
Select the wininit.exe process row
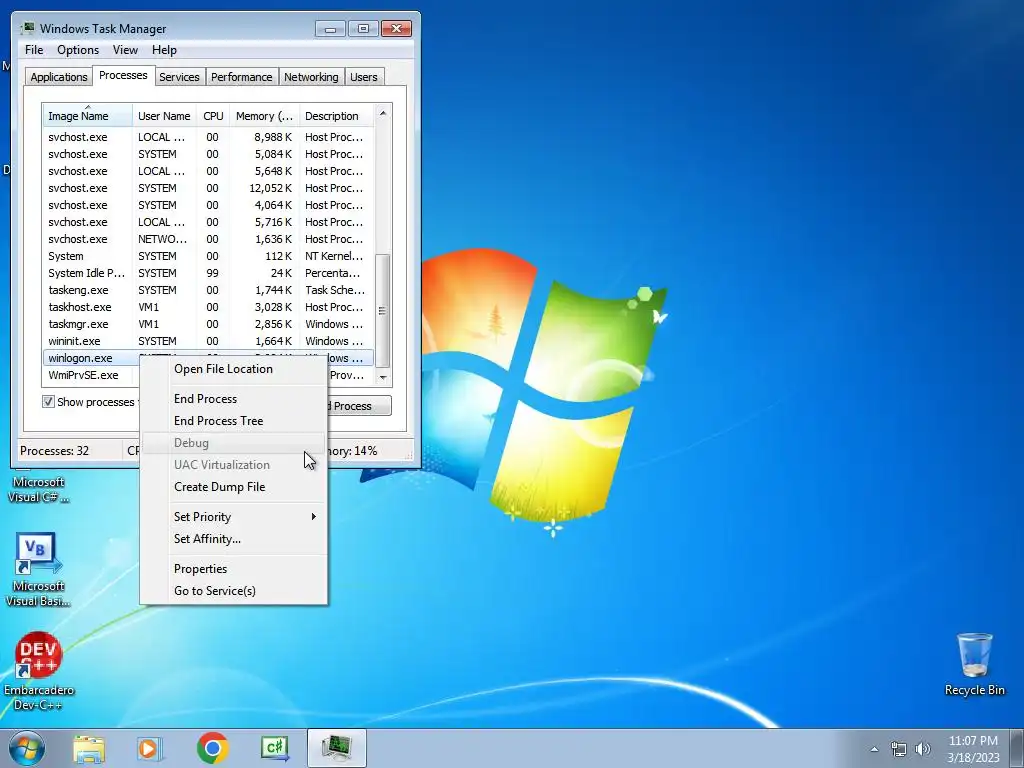coord(208,342)
